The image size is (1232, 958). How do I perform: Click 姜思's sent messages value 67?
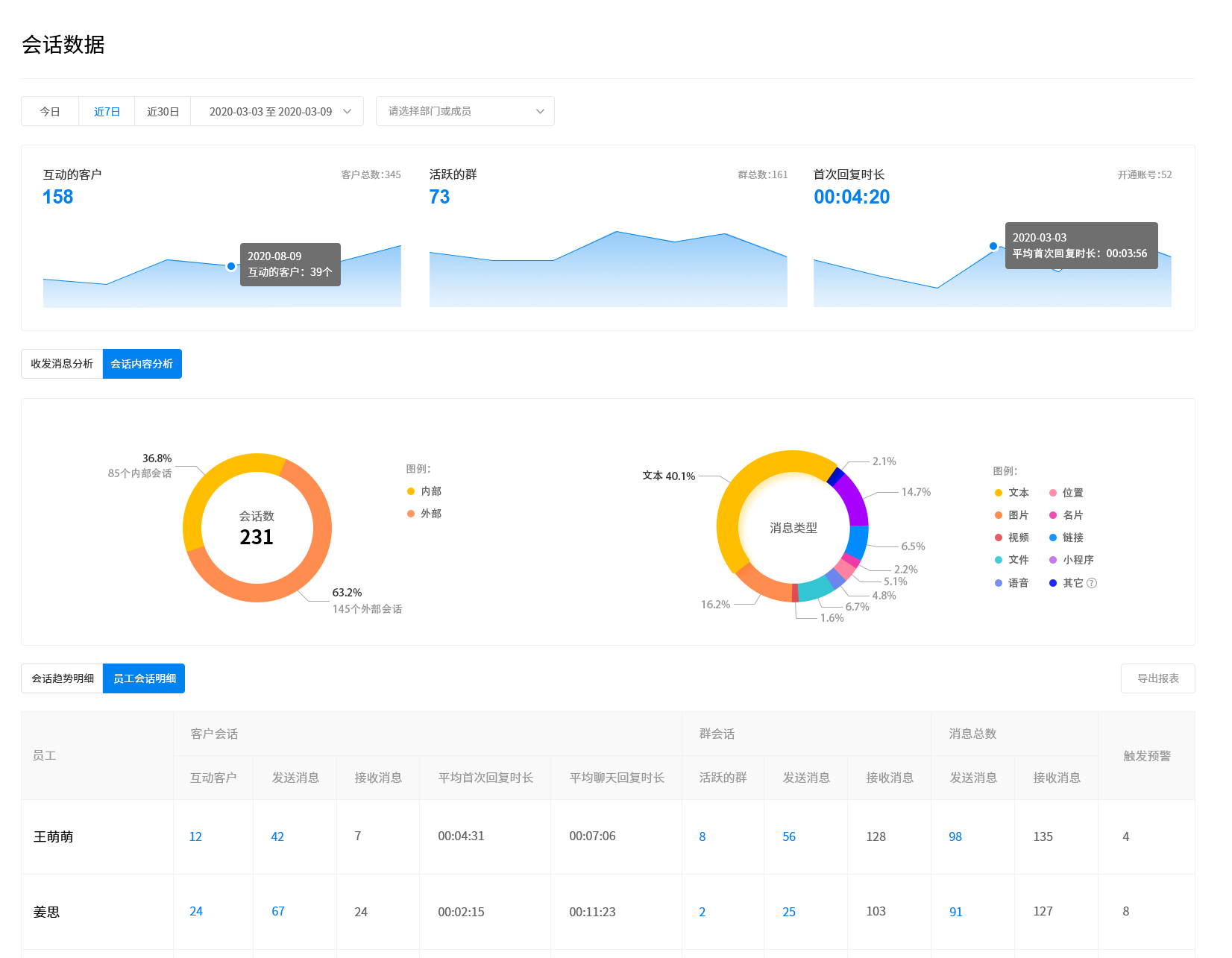(x=277, y=911)
